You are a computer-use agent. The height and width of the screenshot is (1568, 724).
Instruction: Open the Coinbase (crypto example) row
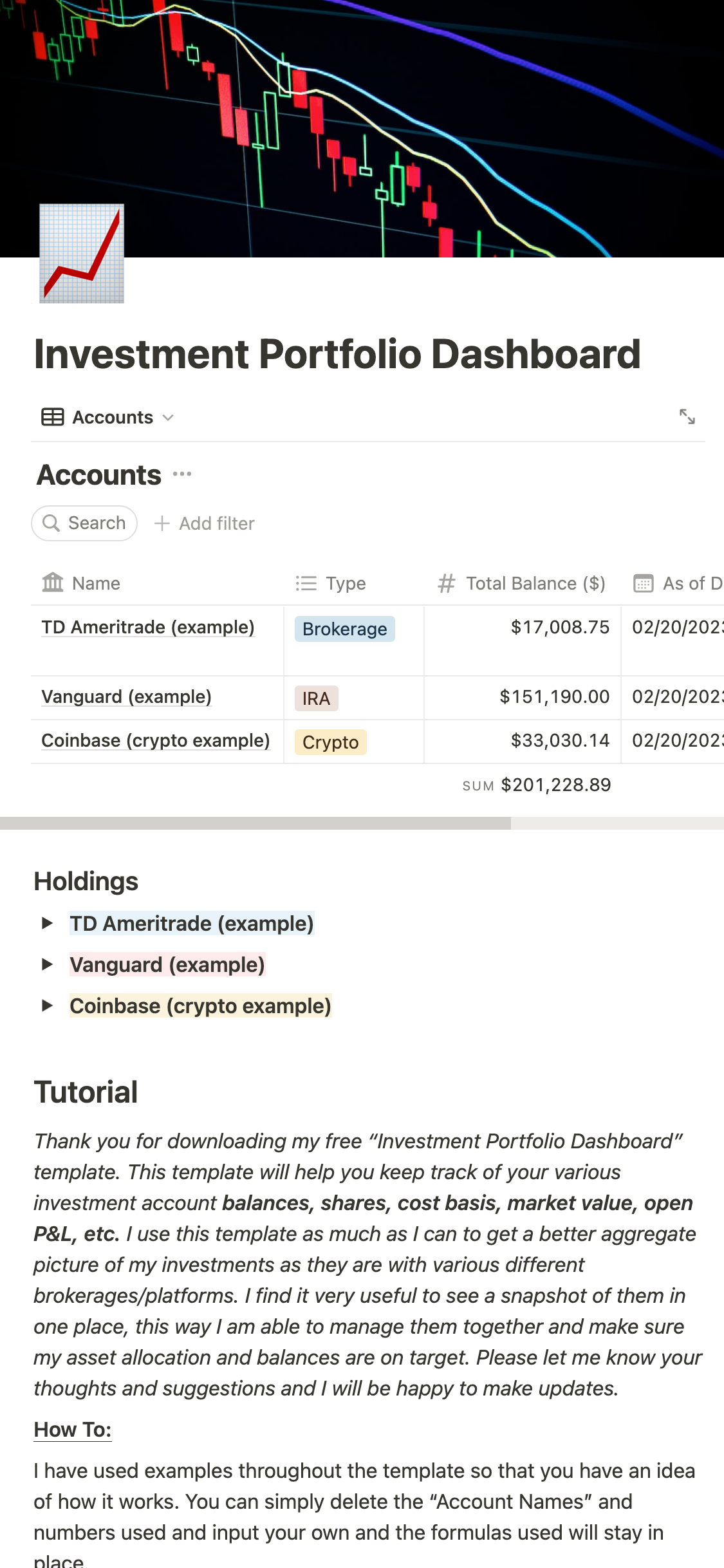(x=156, y=741)
